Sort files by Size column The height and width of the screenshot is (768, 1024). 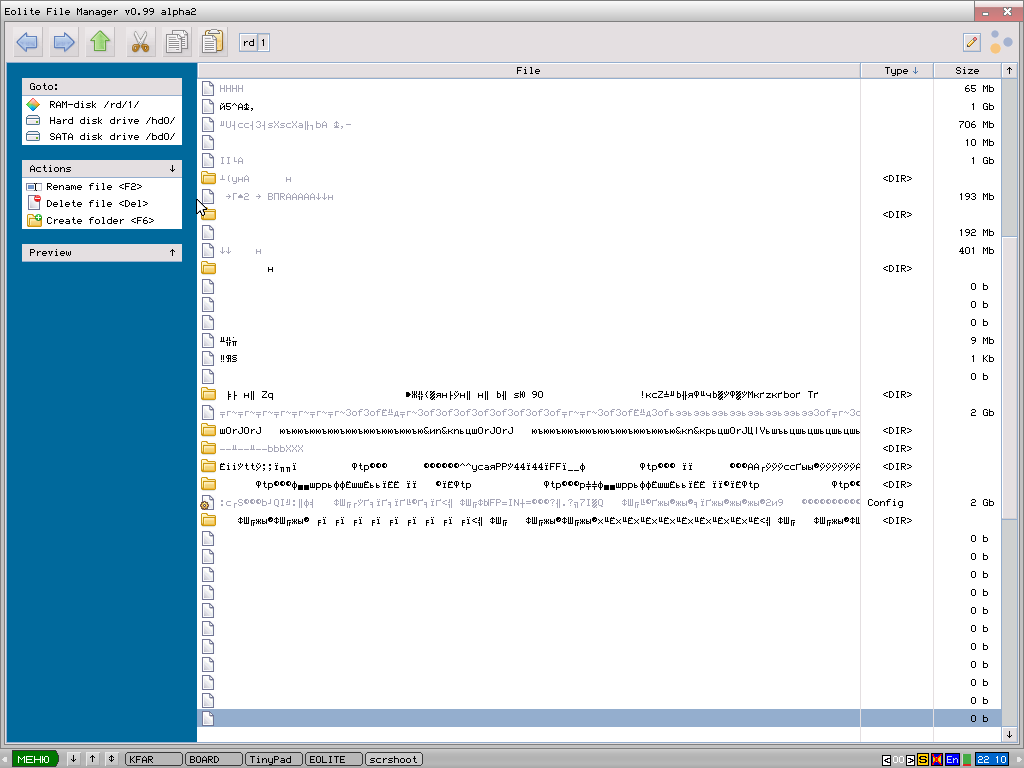(x=966, y=71)
